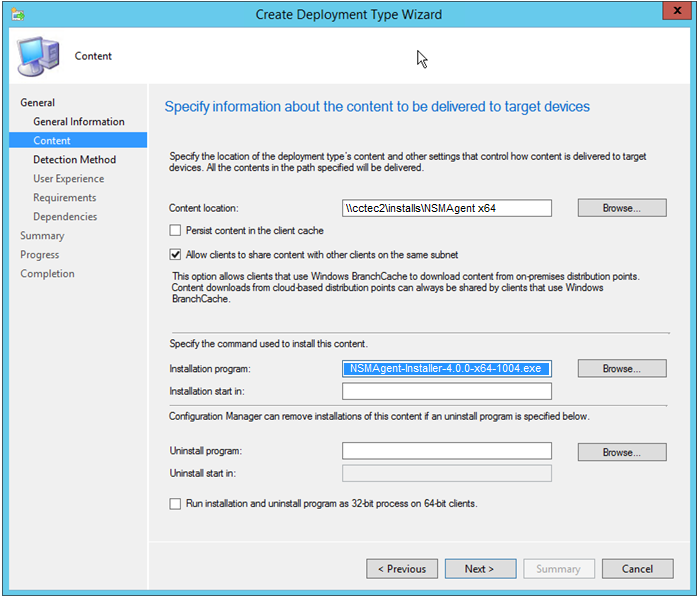Click the 'Uninstall start in:' label
The image size is (700, 598).
click(202, 473)
